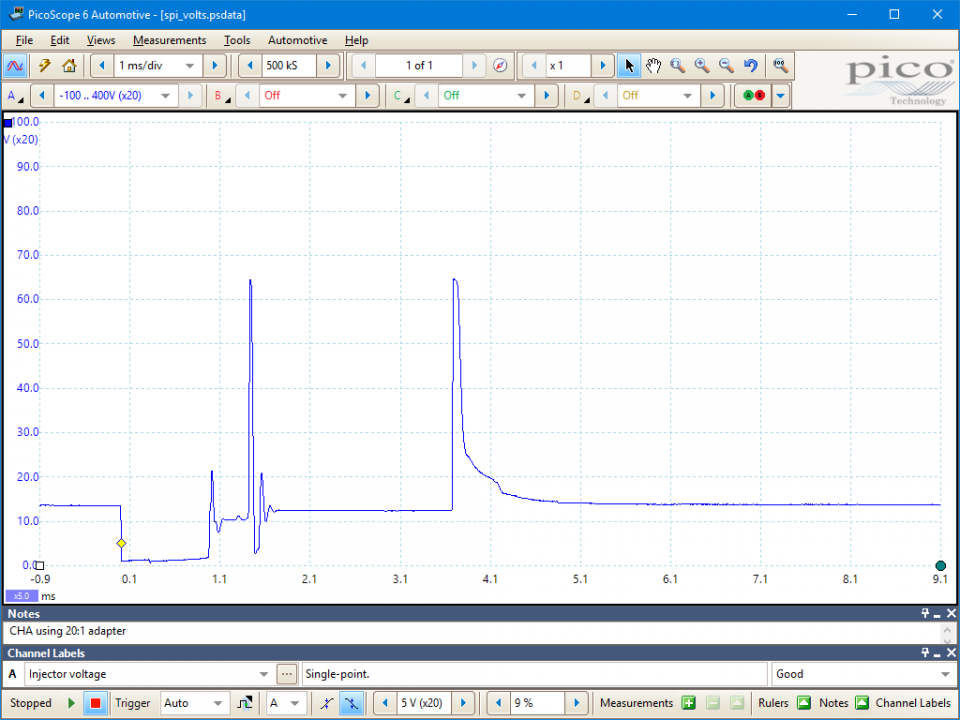This screenshot has height=720, width=960.
Task: Undo the last zoom
Action: [751, 66]
